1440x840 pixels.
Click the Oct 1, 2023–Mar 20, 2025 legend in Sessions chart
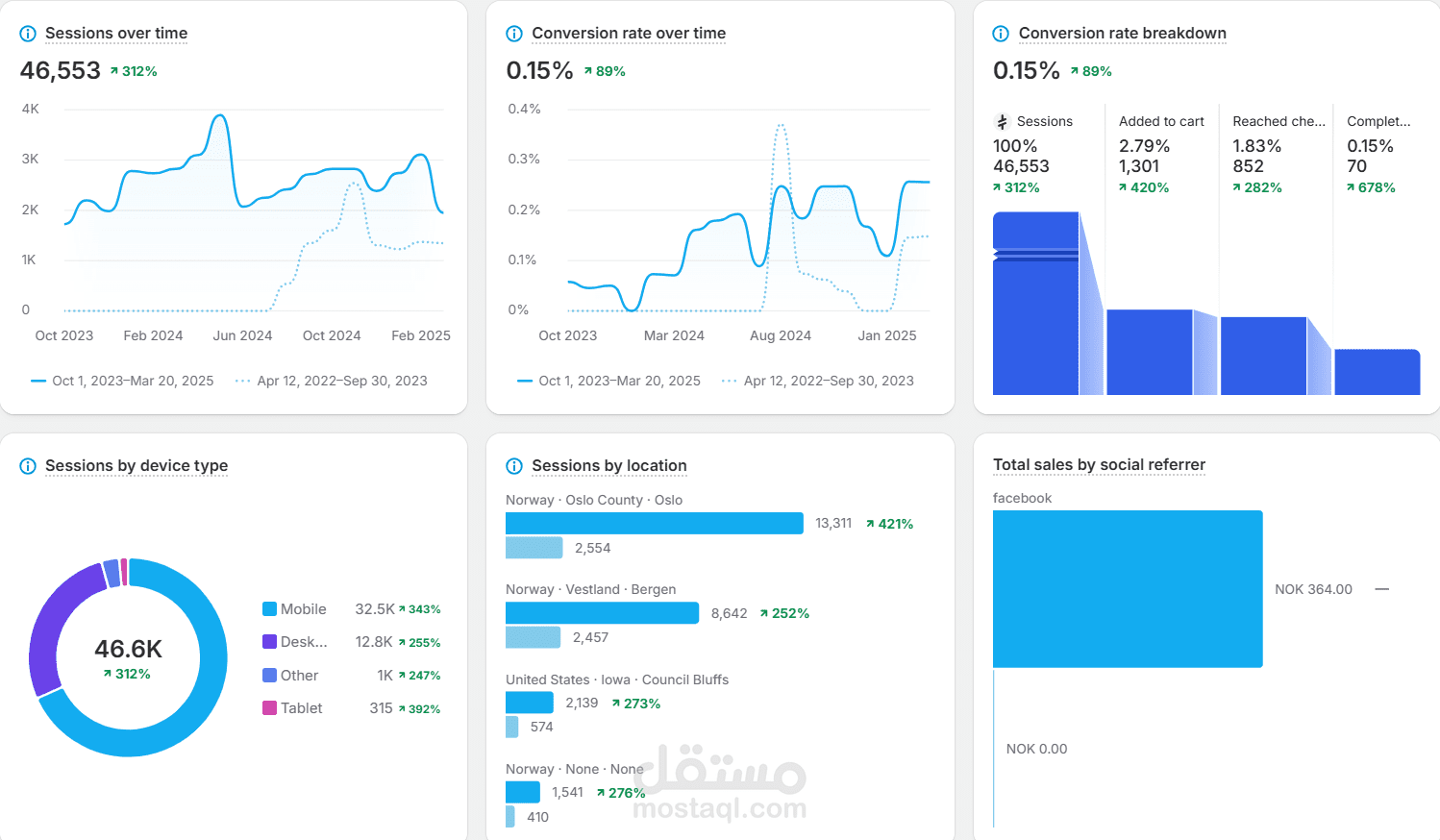(122, 381)
